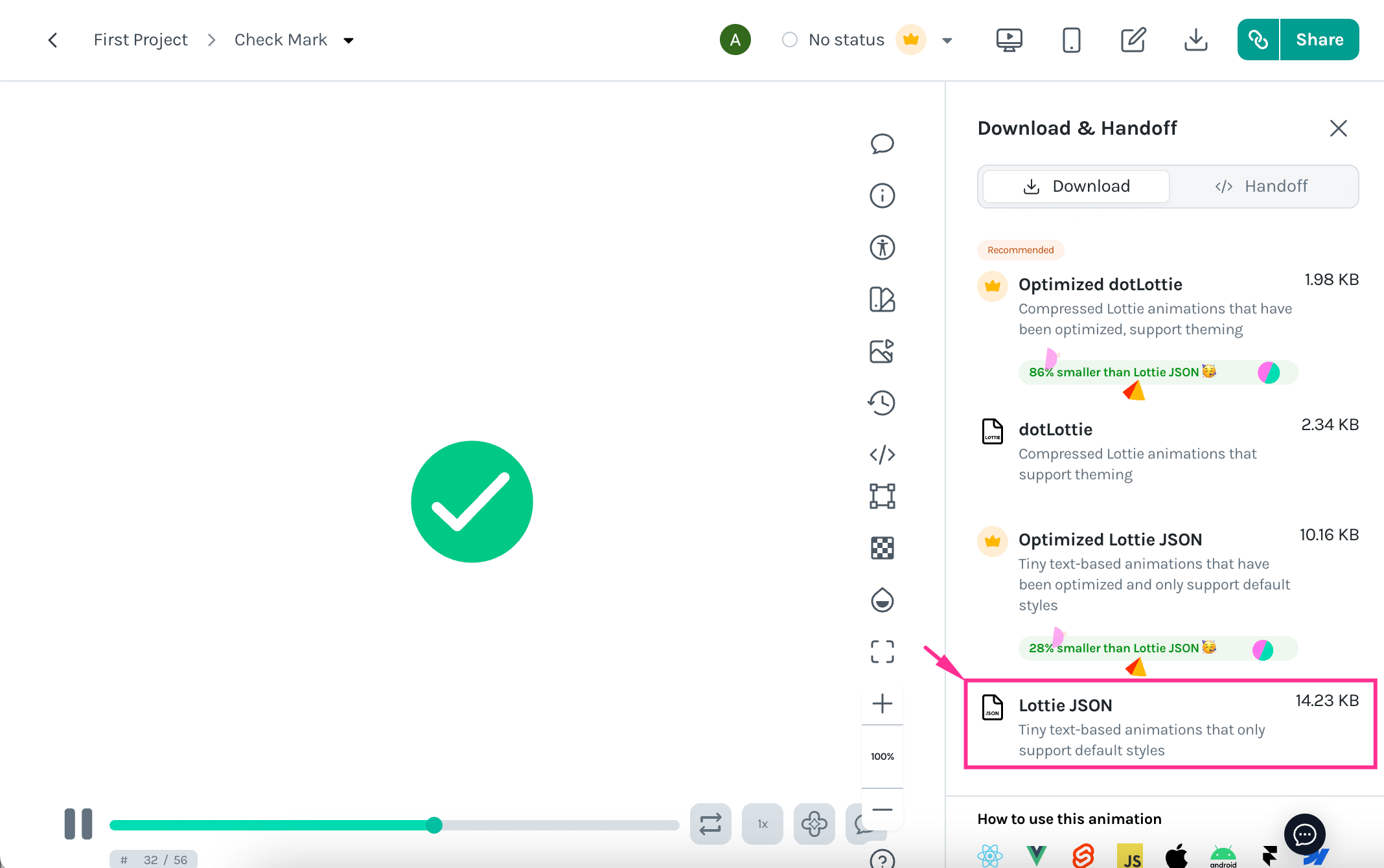
Task: Select the Download tab
Action: coord(1074,186)
